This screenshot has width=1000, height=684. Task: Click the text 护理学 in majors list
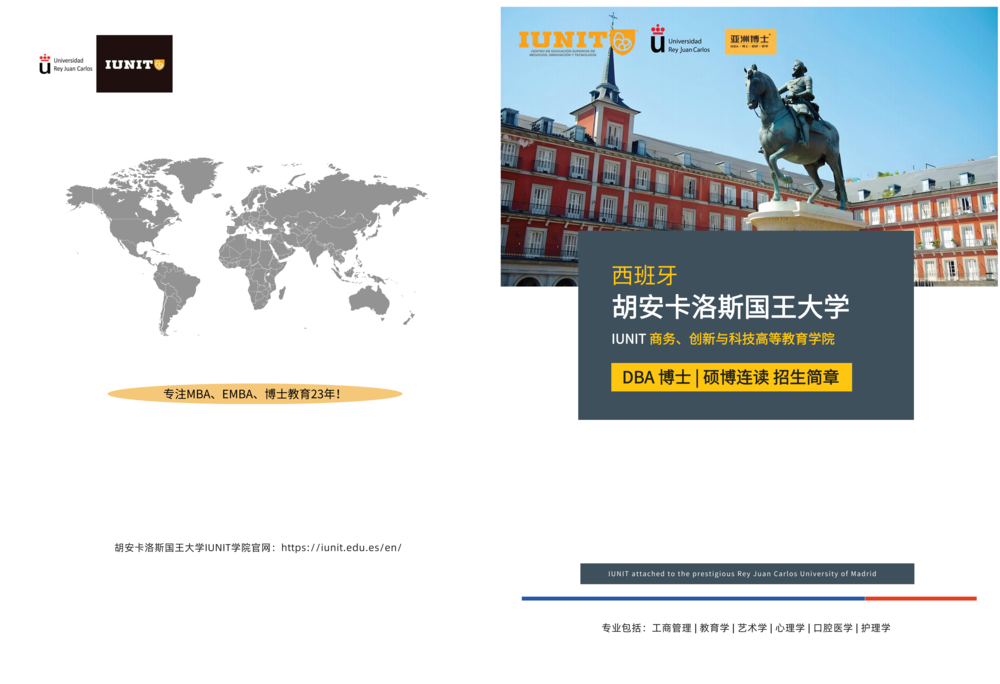(876, 629)
